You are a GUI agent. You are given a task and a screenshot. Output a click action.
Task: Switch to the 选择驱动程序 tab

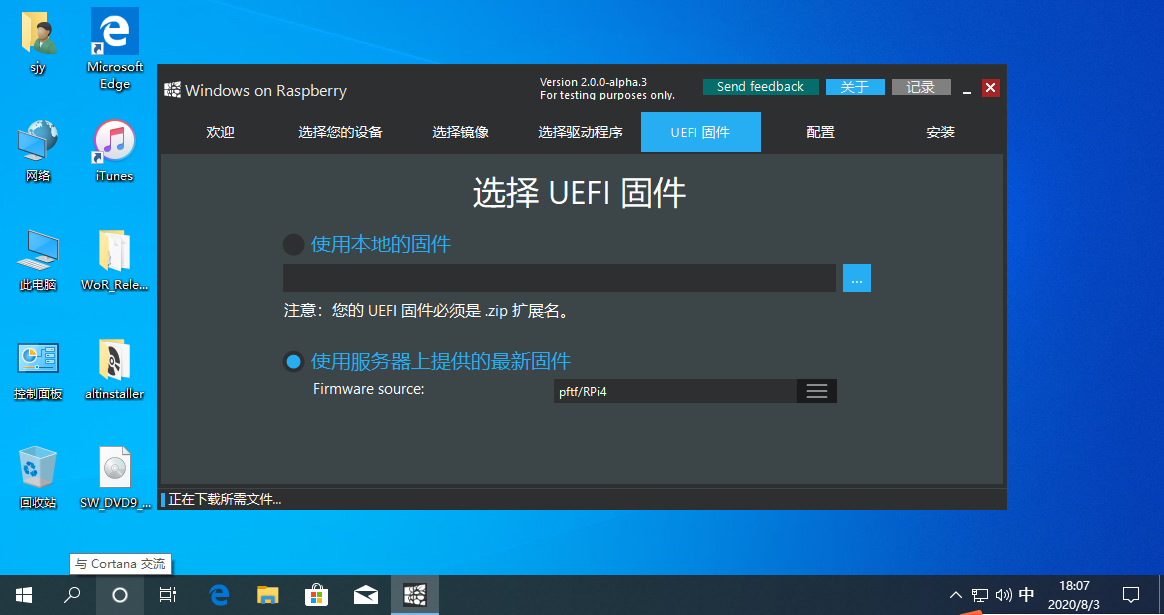[x=581, y=132]
